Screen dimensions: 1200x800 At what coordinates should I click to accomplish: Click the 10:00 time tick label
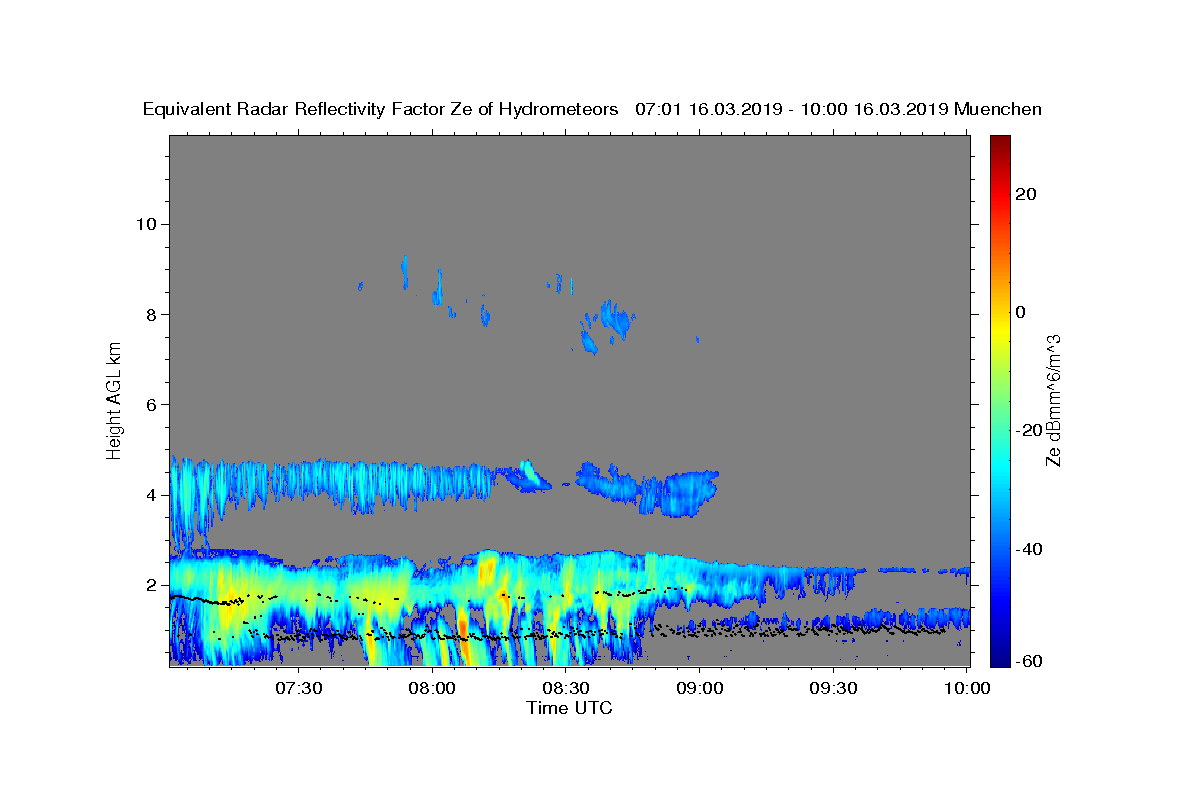(x=967, y=688)
